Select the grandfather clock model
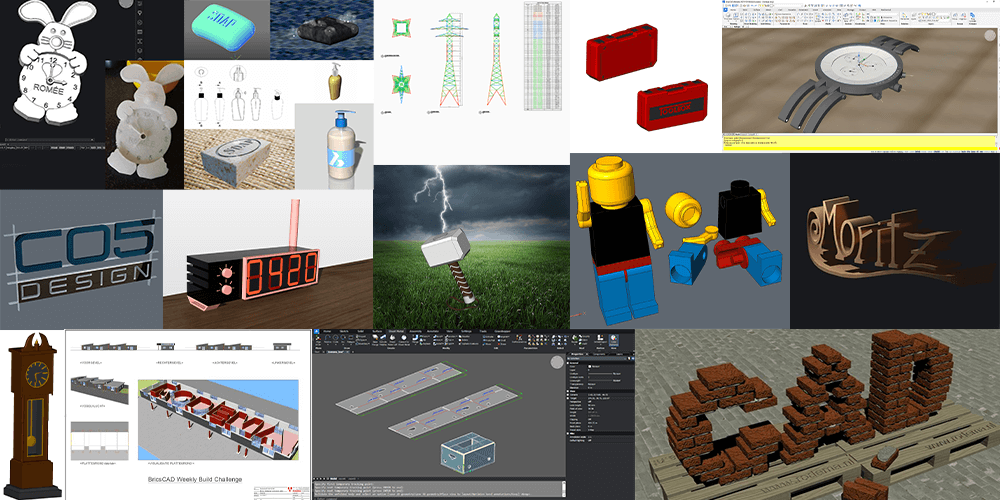The height and width of the screenshot is (500, 1000). [x=32, y=415]
